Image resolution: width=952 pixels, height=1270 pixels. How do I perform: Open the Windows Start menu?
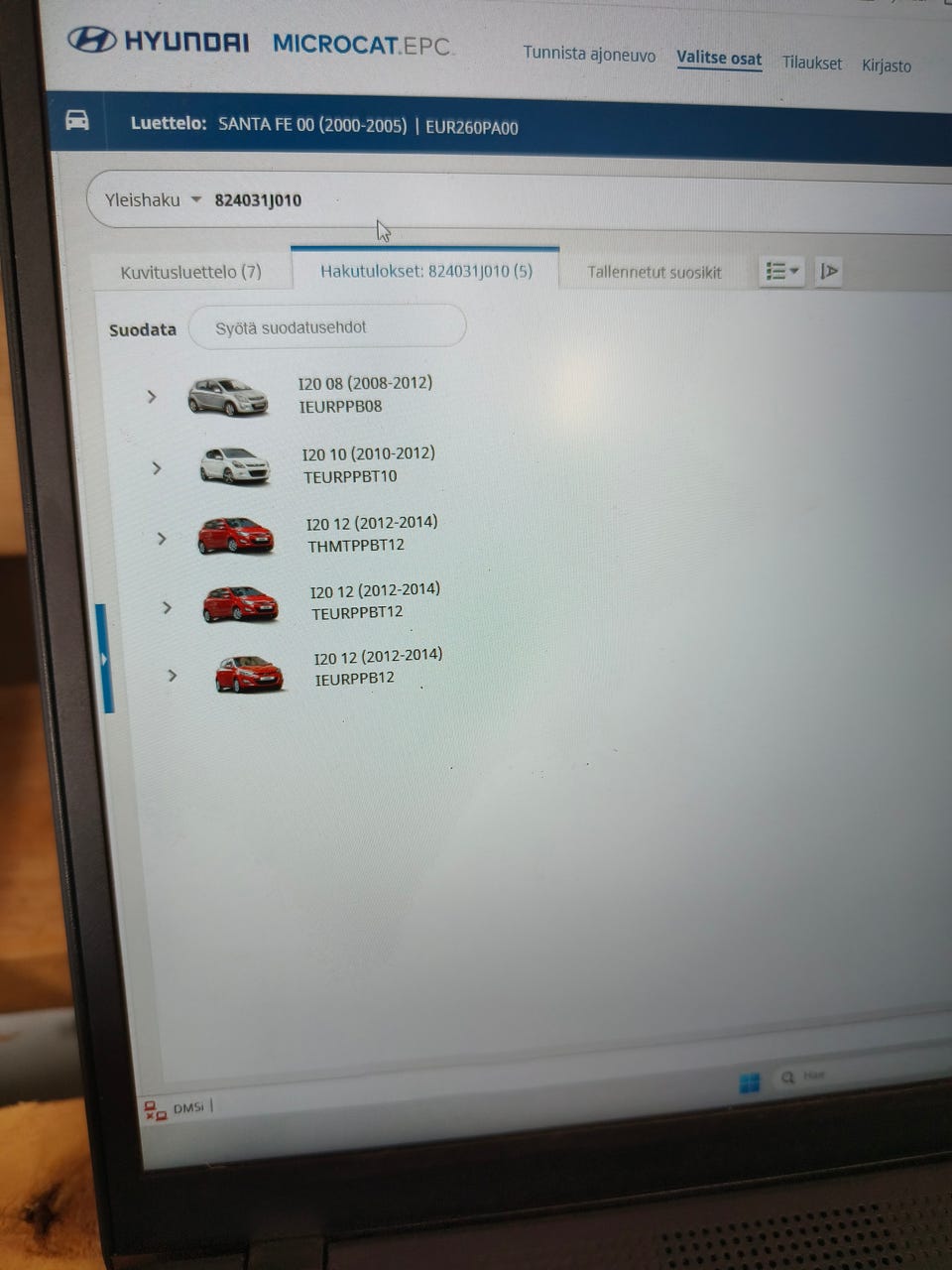point(750,1081)
